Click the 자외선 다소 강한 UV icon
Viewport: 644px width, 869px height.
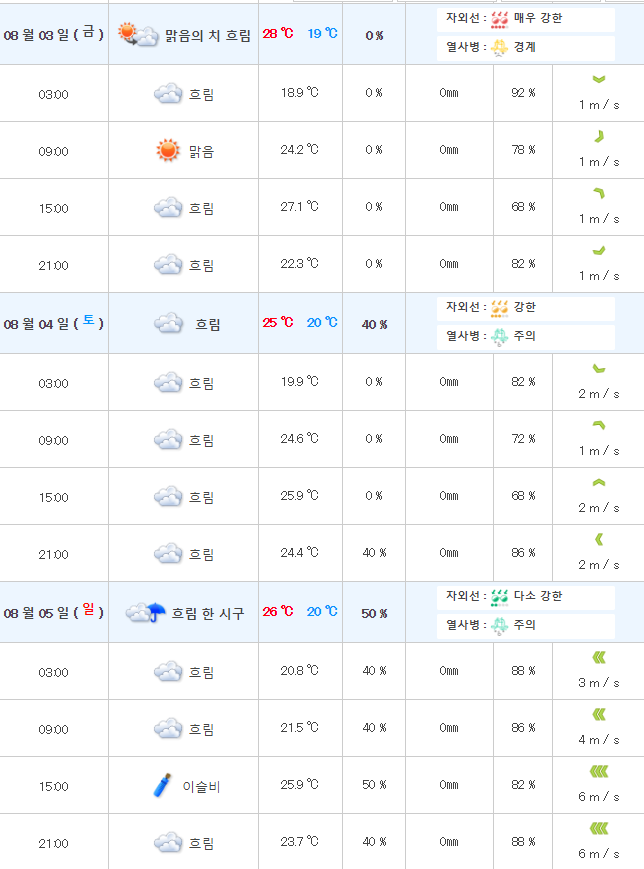click(499, 597)
